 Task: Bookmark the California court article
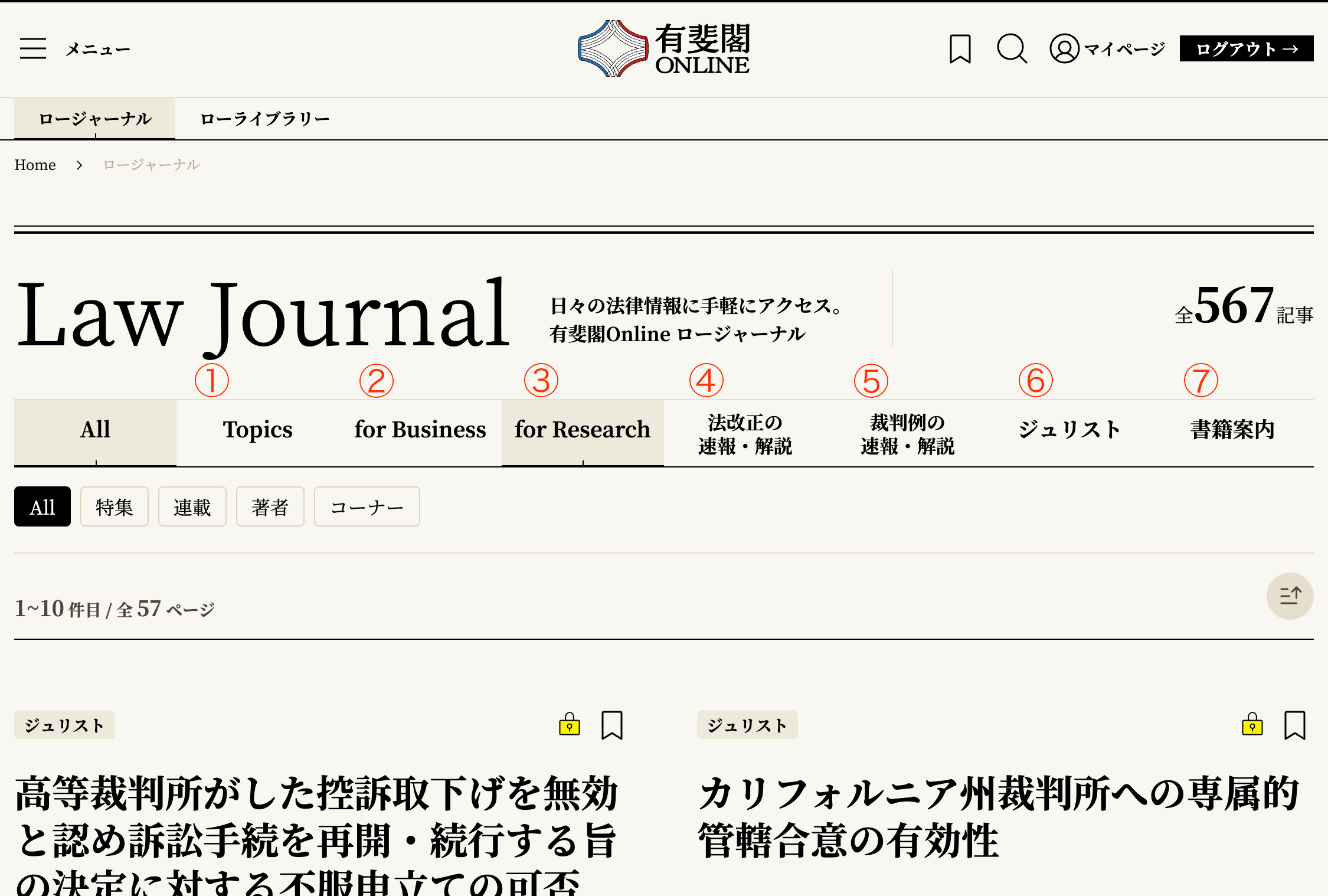pyautogui.click(x=1294, y=725)
